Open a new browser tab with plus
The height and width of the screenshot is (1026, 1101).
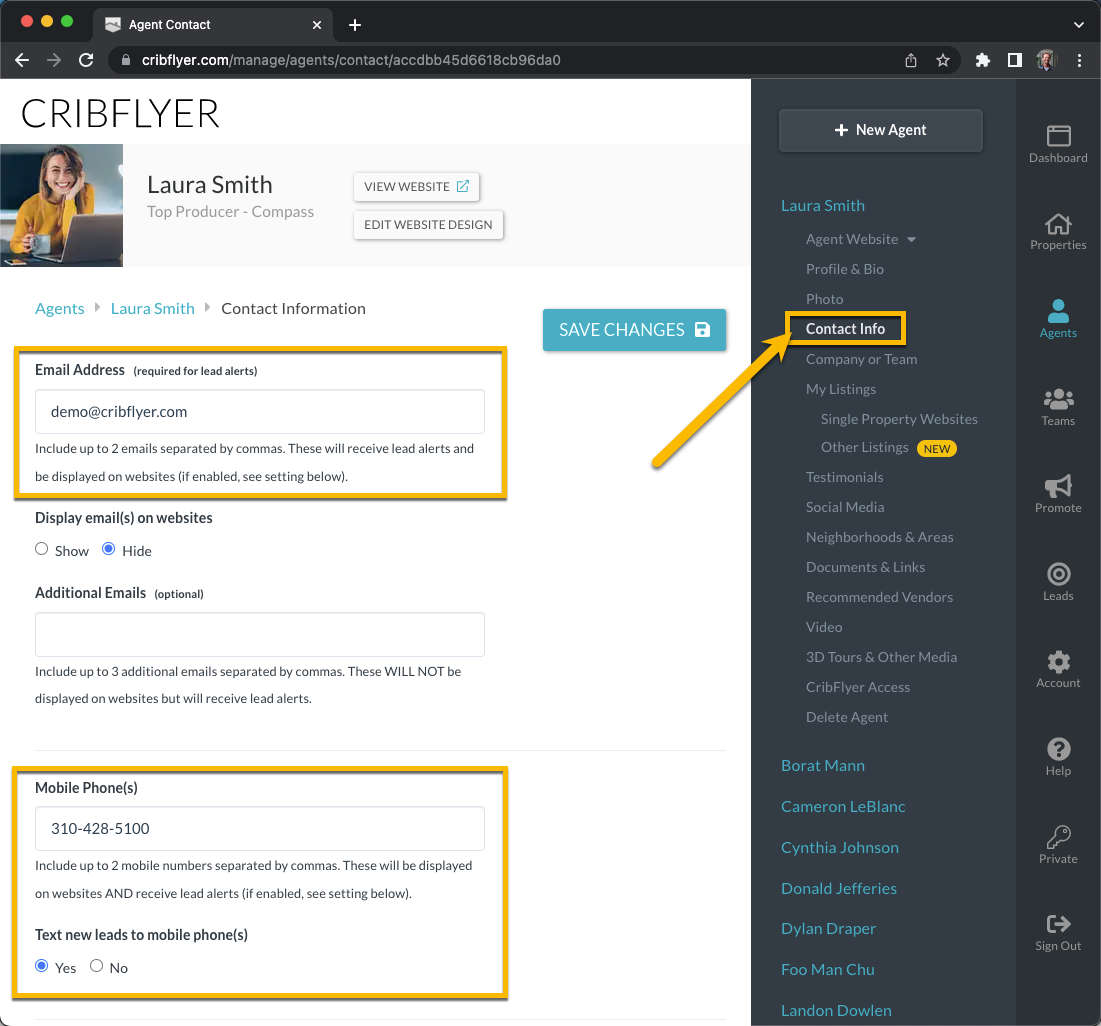(x=355, y=25)
